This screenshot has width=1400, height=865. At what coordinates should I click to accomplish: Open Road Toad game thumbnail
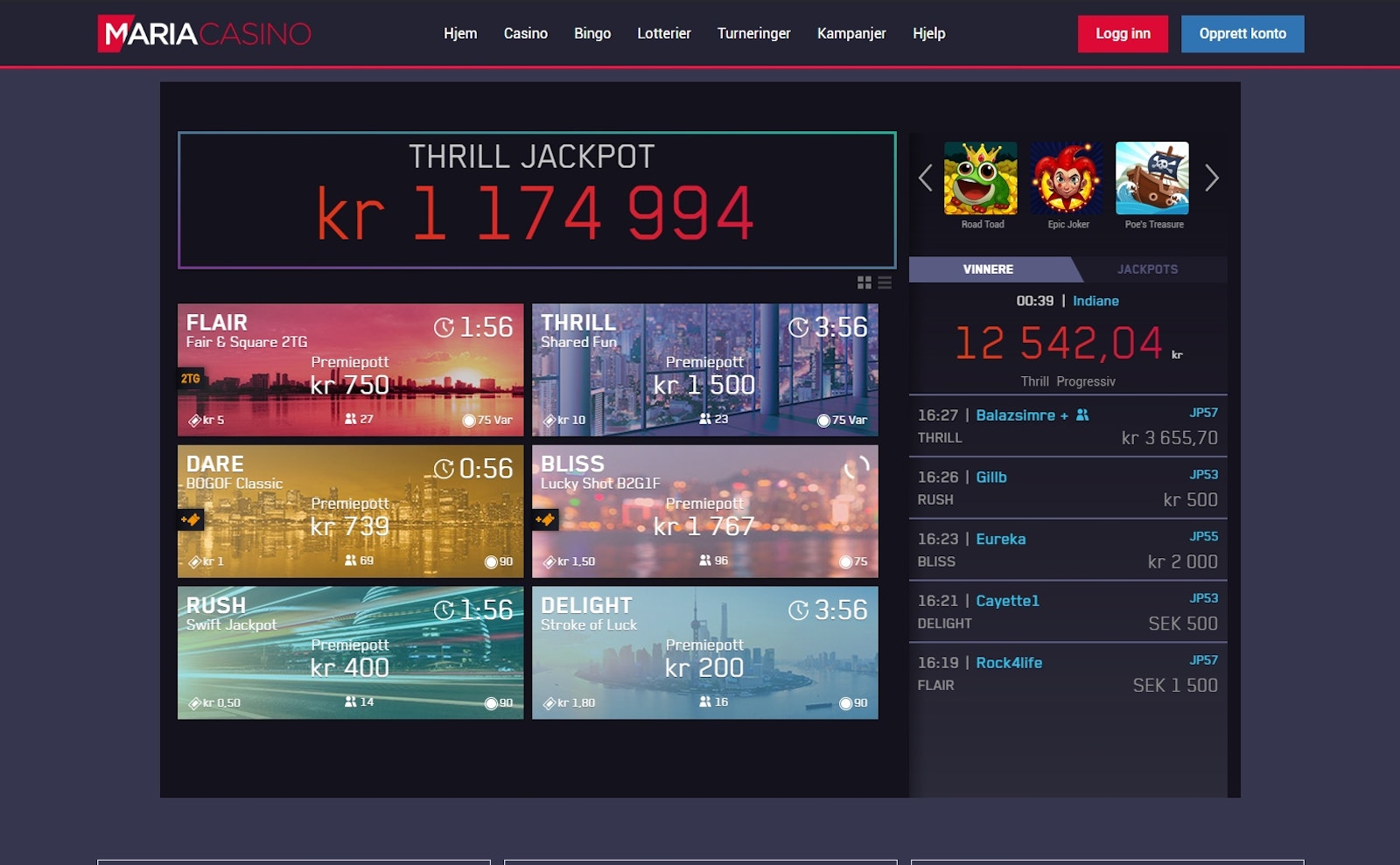point(981,178)
